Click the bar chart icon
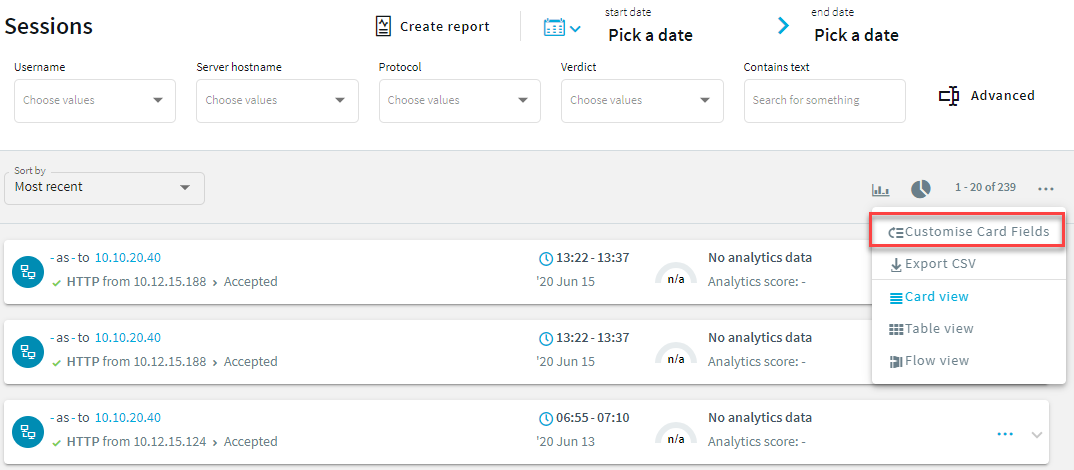This screenshot has width=1074, height=470. click(x=881, y=189)
